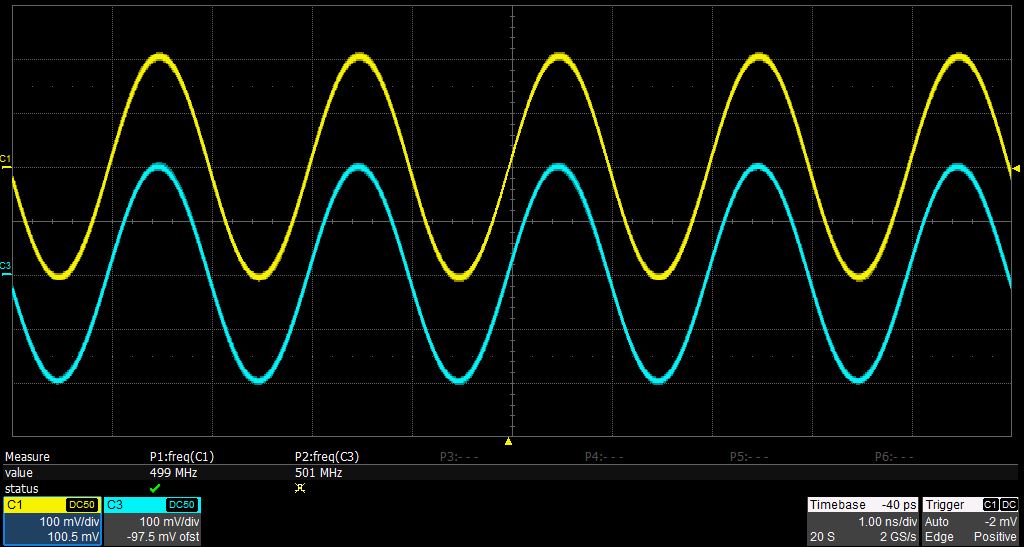Click the green checkmark status under P1
Screen dimensions: 1024x547
coord(155,488)
